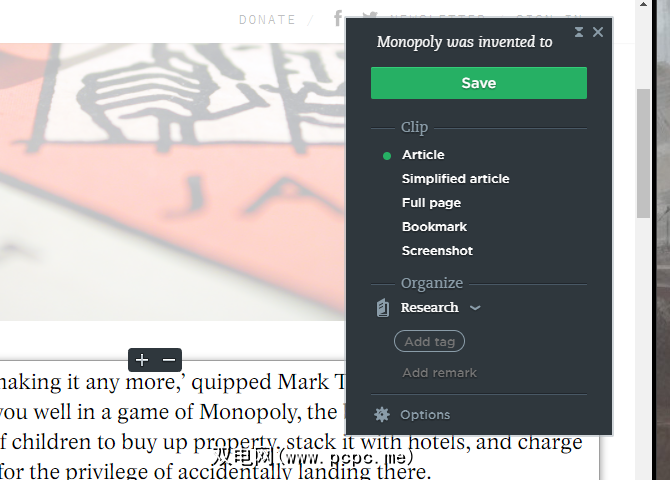Close the web clipper panel
The image size is (670, 480).
tap(598, 32)
